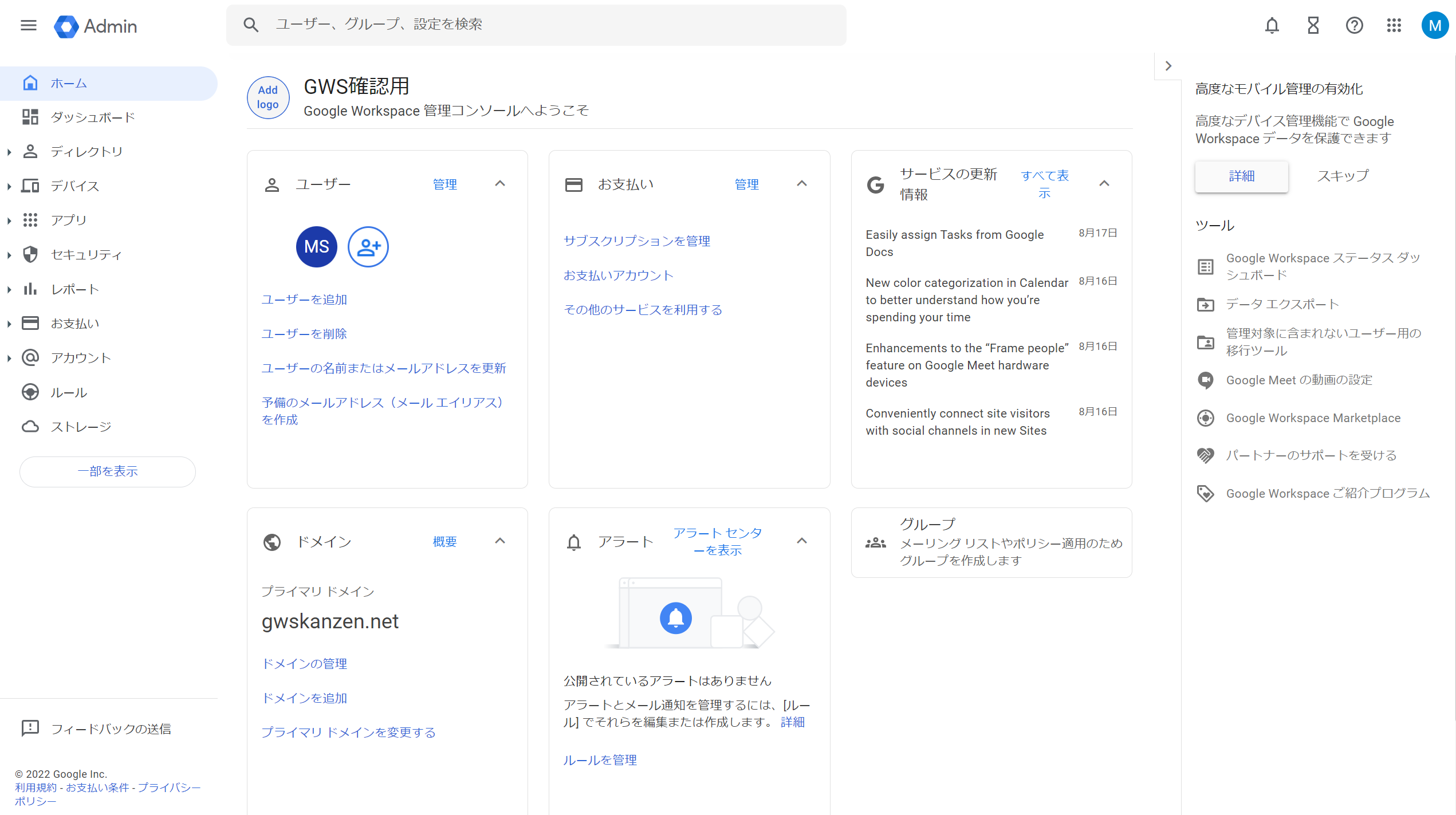
Task: Open お支払いアカウント link
Action: (x=618, y=275)
